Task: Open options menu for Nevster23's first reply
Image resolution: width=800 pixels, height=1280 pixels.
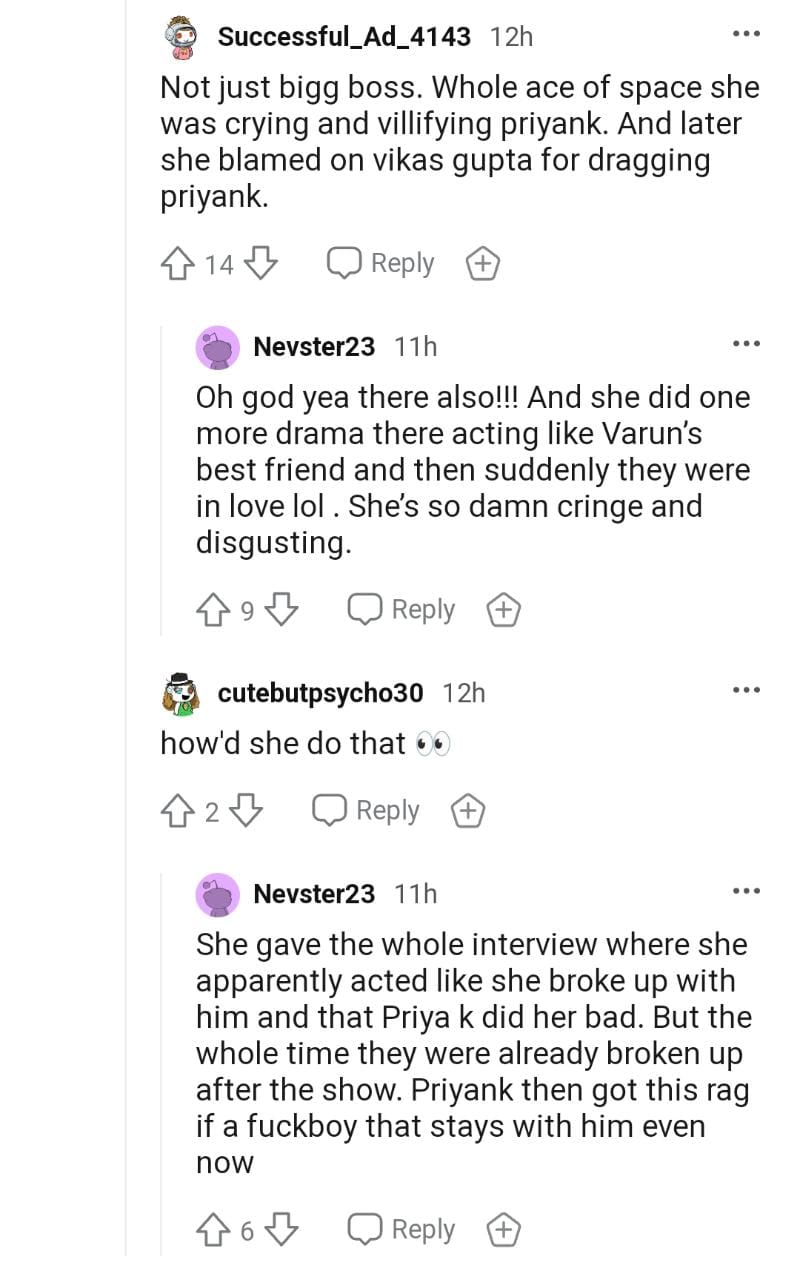Action: tap(746, 345)
